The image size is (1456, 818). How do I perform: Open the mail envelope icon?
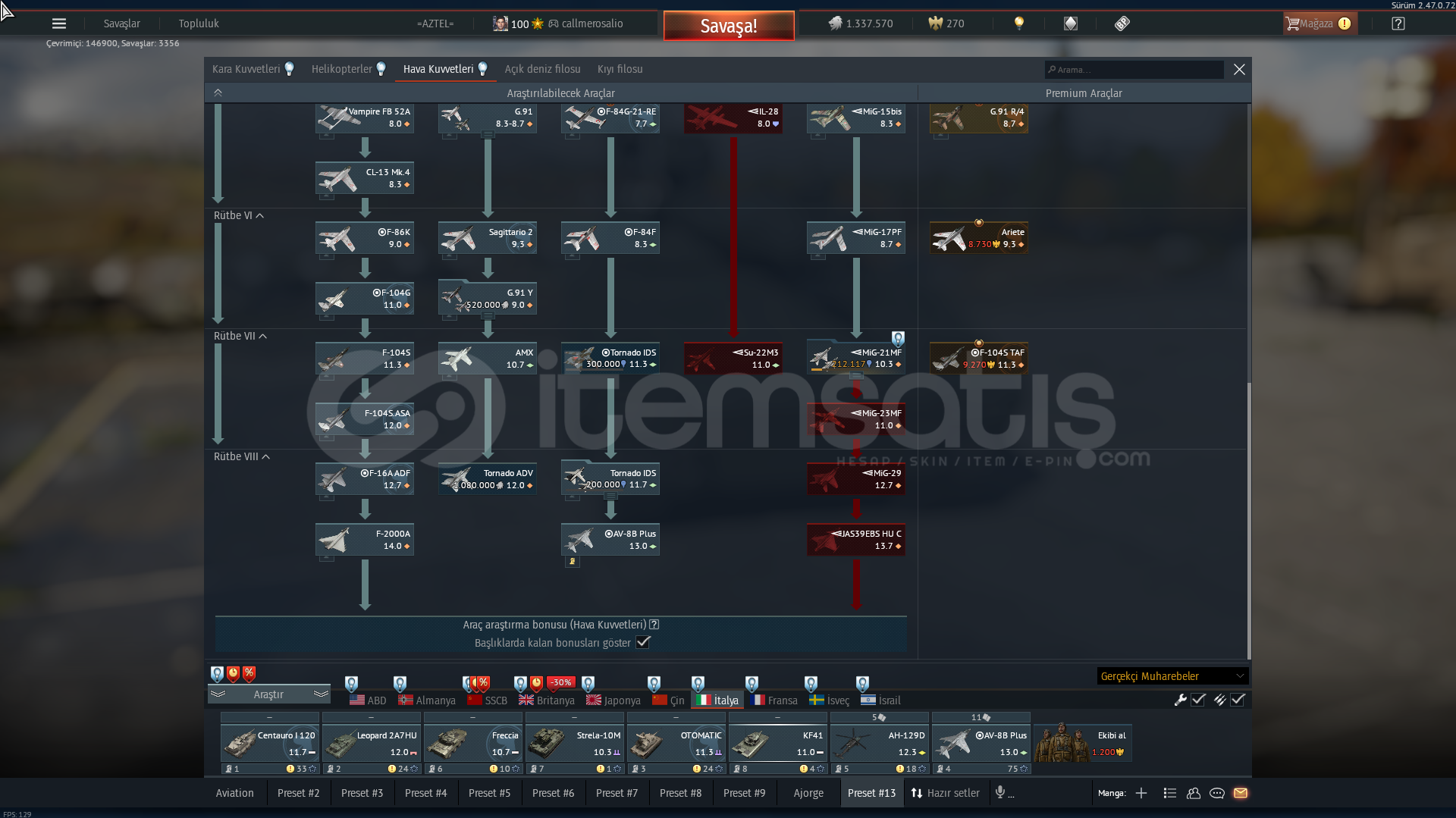pyautogui.click(x=1241, y=793)
